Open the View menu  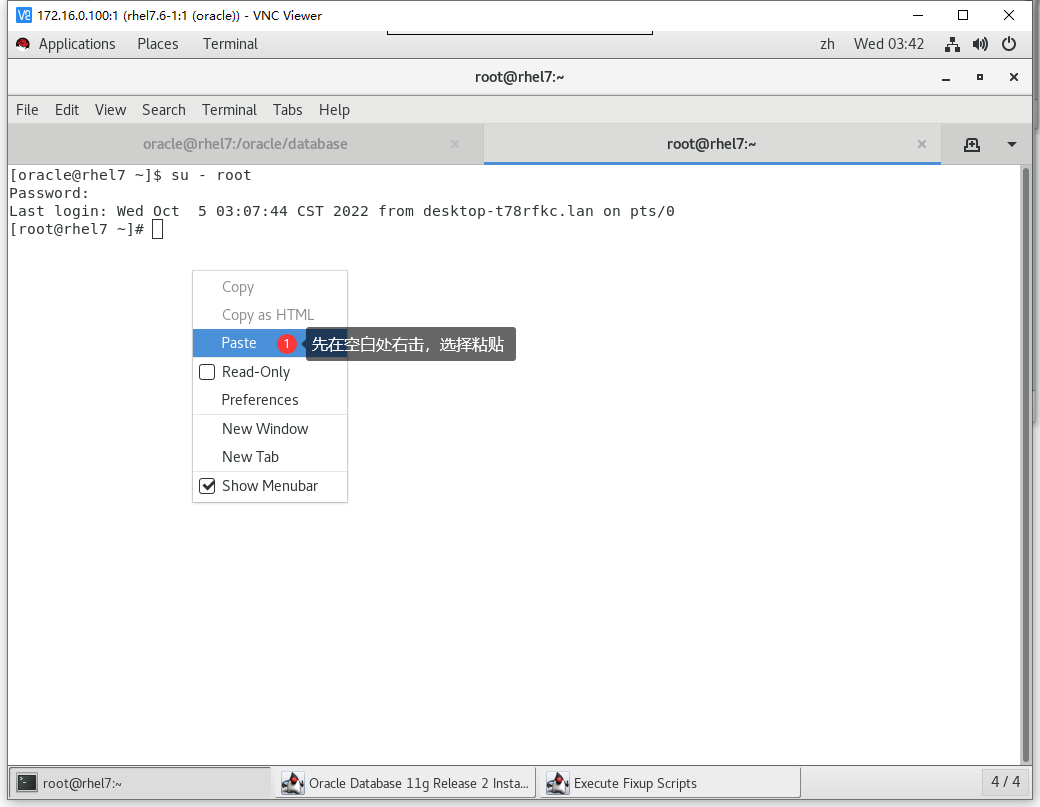pos(110,109)
